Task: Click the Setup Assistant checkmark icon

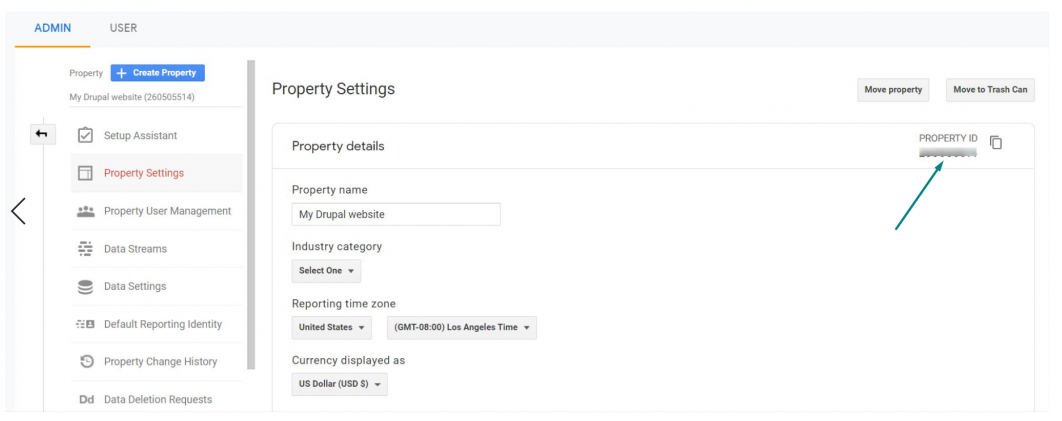Action: [x=85, y=135]
